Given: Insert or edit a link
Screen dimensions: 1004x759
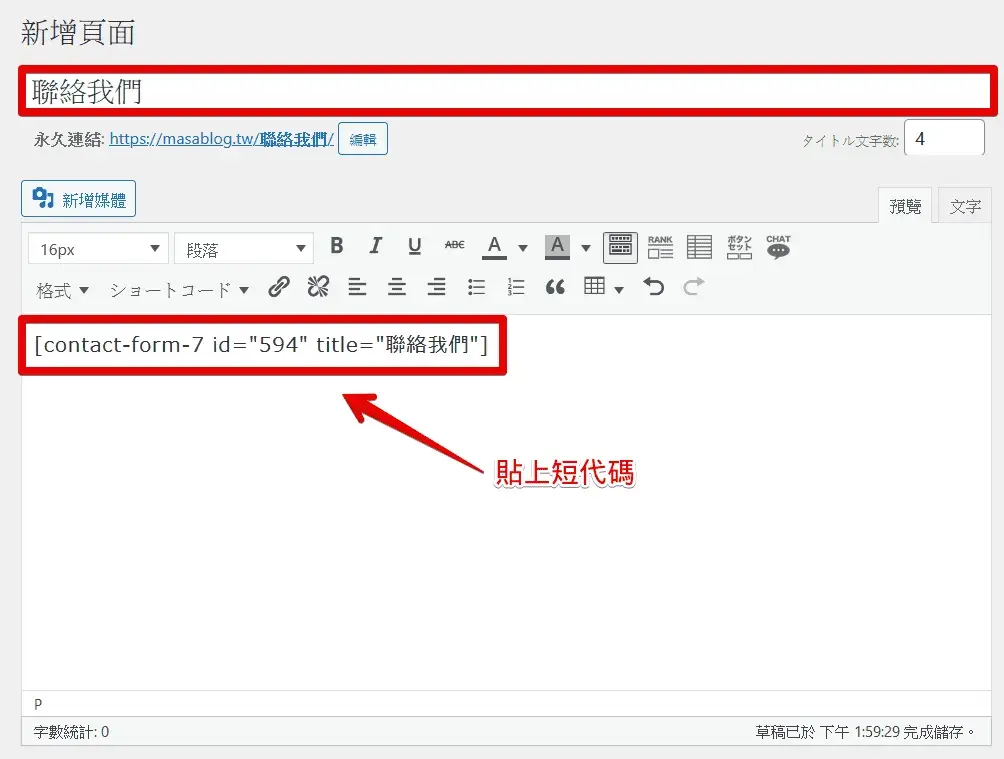Looking at the screenshot, I should (x=279, y=287).
